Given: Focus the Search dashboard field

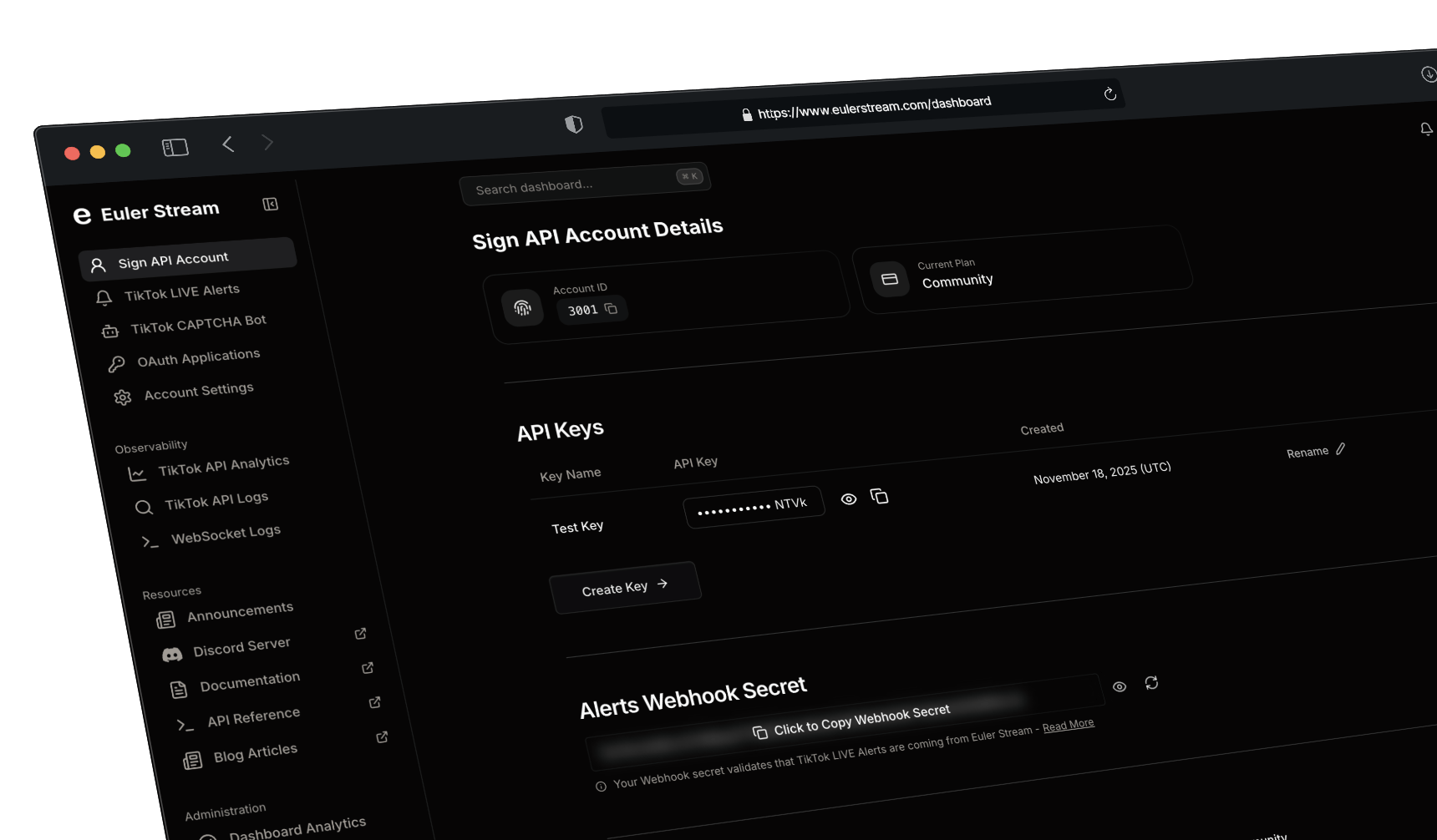Looking at the screenshot, I should (584, 183).
